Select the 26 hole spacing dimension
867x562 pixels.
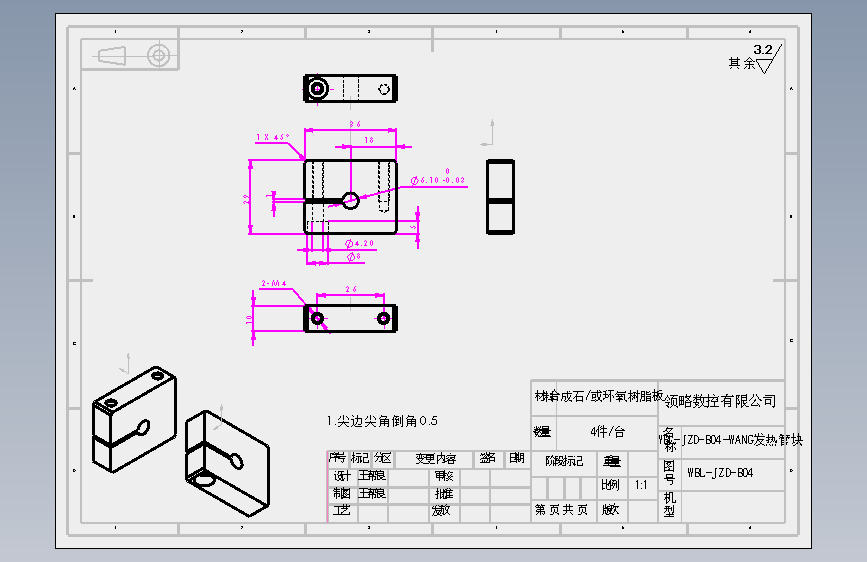[x=351, y=289]
